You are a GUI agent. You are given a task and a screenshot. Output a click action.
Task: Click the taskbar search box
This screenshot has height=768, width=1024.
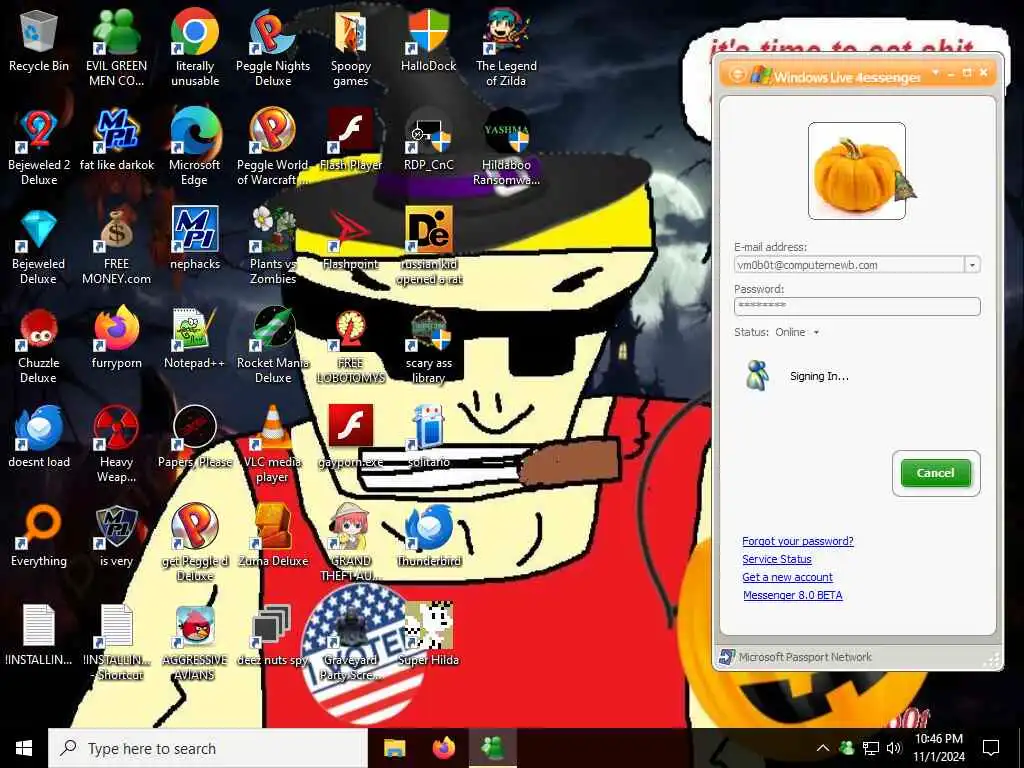click(x=208, y=748)
